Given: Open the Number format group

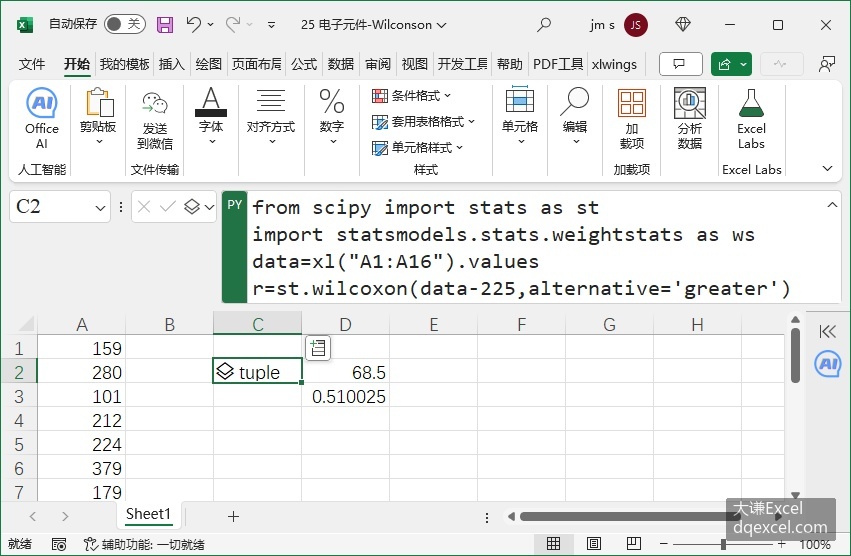Looking at the screenshot, I should (x=332, y=116).
